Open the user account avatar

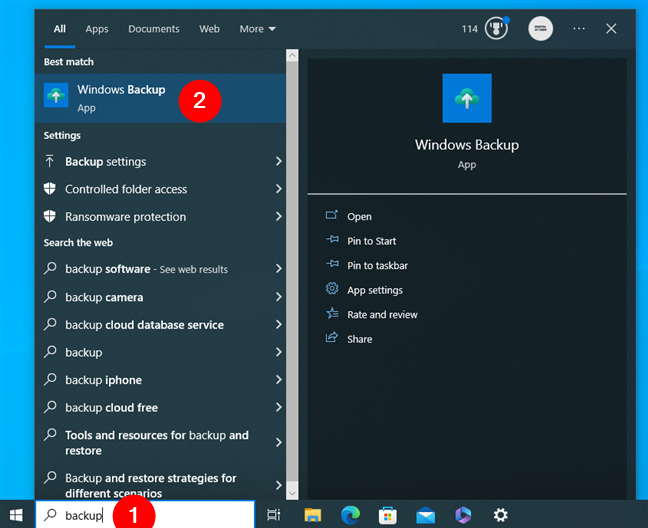click(x=540, y=29)
